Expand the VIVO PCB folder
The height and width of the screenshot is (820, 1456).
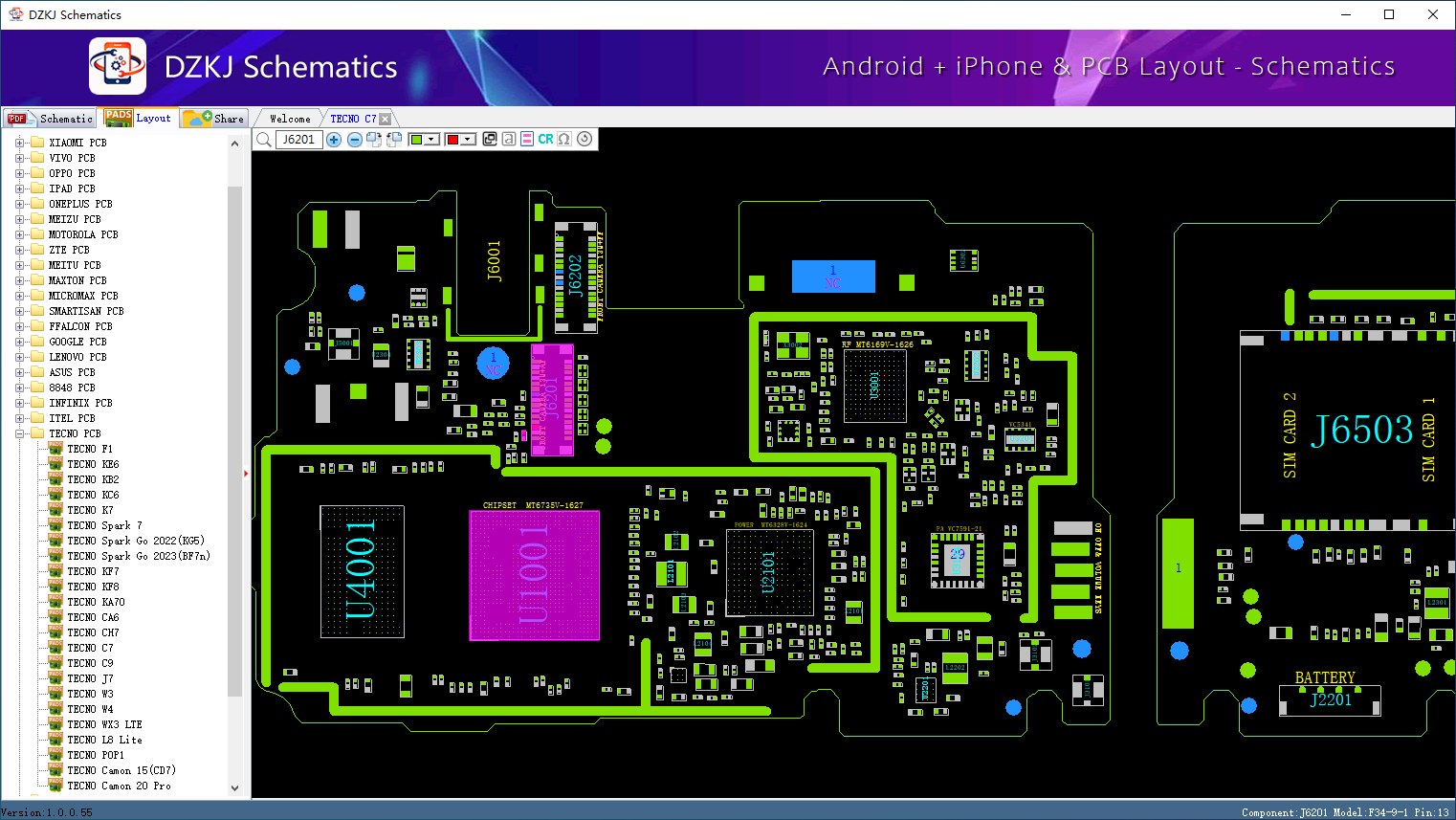click(x=19, y=158)
